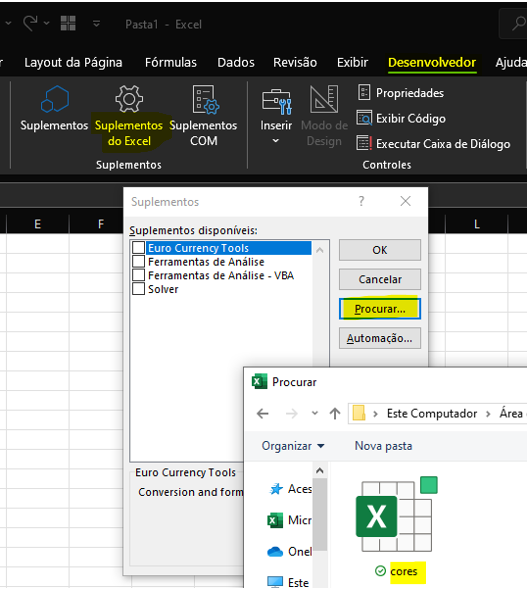The width and height of the screenshot is (527, 590).
Task: Select the cores Excel file thumbnail
Action: pos(396,515)
